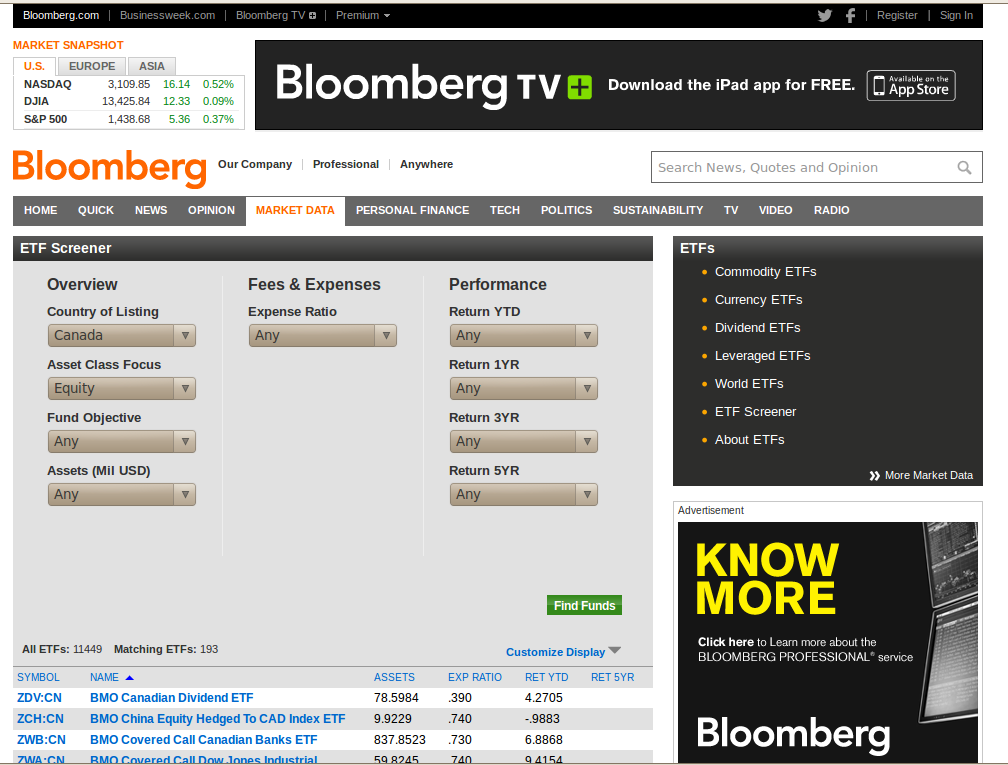The width and height of the screenshot is (1008, 765).
Task: Click the More Market Data double-arrow icon
Action: (874, 476)
